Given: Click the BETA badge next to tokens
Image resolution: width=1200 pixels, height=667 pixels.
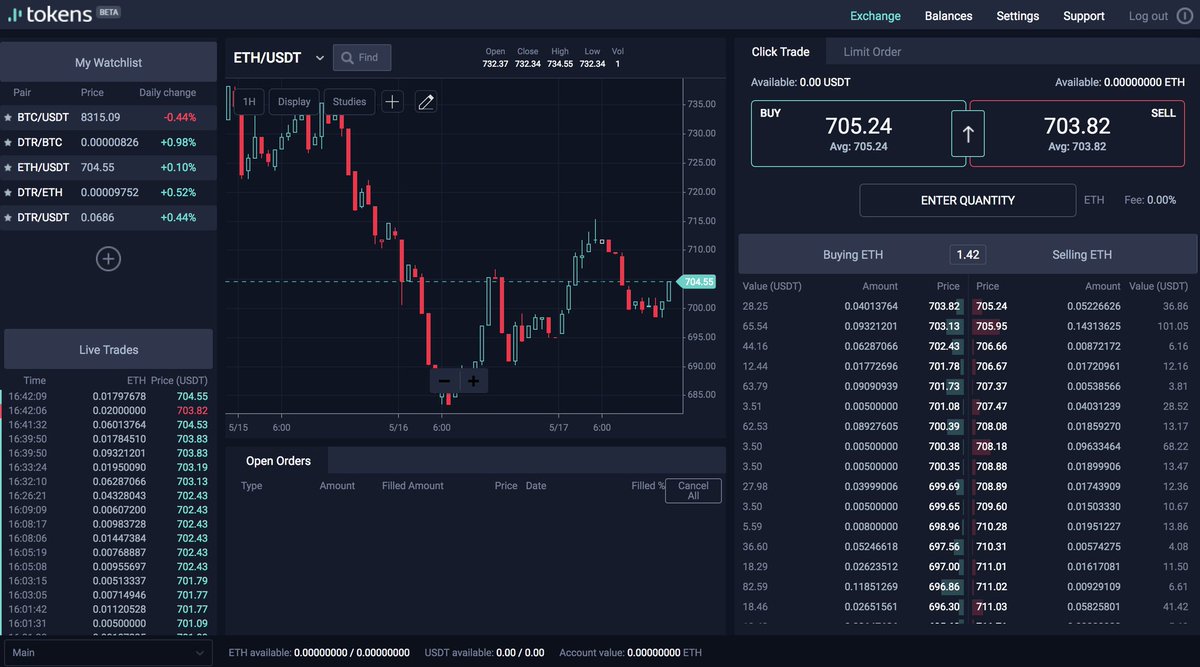Looking at the screenshot, I should click(x=109, y=14).
